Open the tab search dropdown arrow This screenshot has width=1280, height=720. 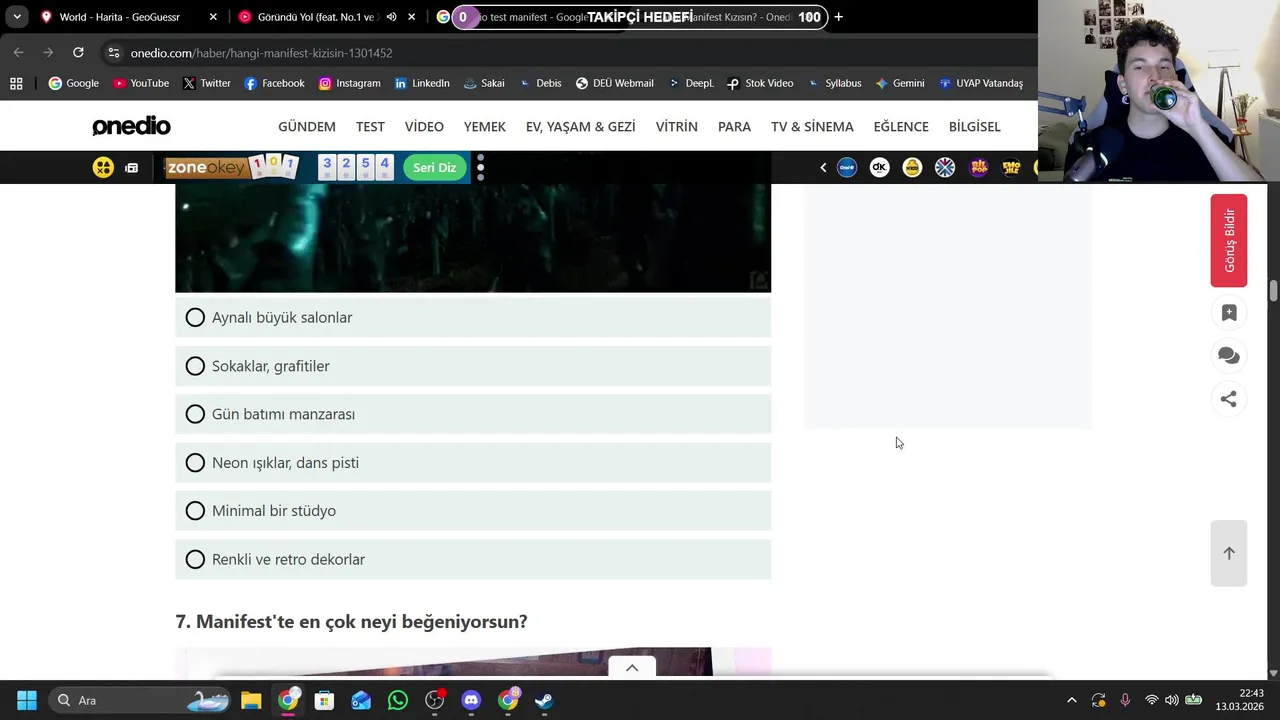click(17, 17)
